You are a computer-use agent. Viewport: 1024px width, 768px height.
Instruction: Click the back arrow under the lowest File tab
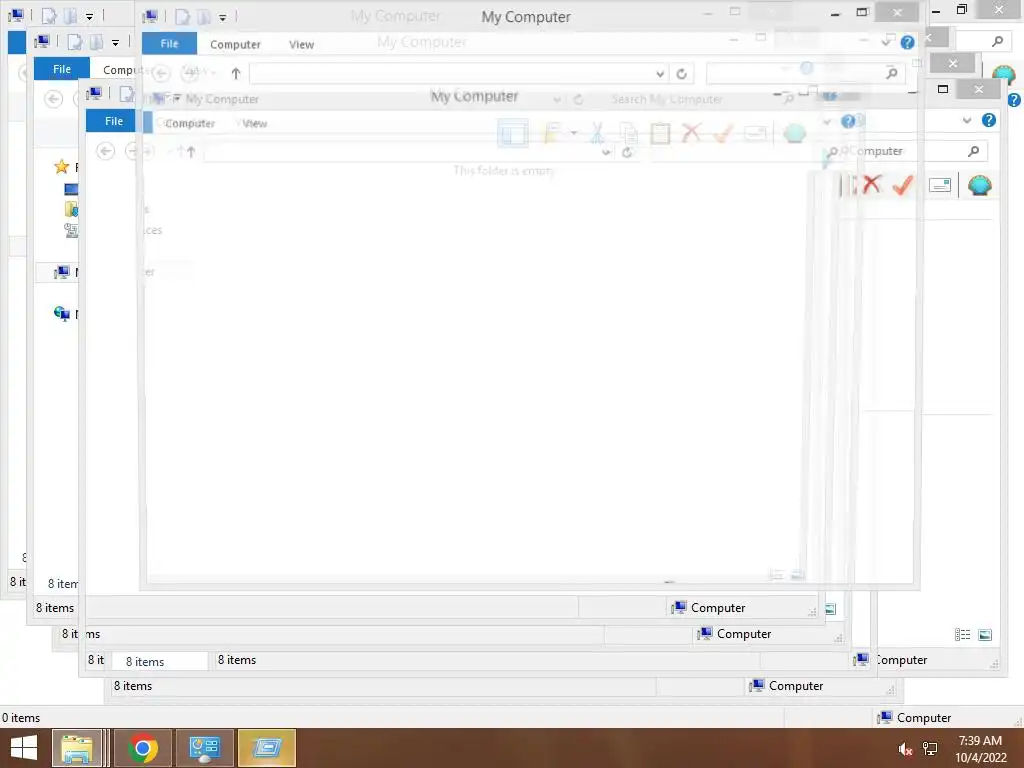coord(105,152)
